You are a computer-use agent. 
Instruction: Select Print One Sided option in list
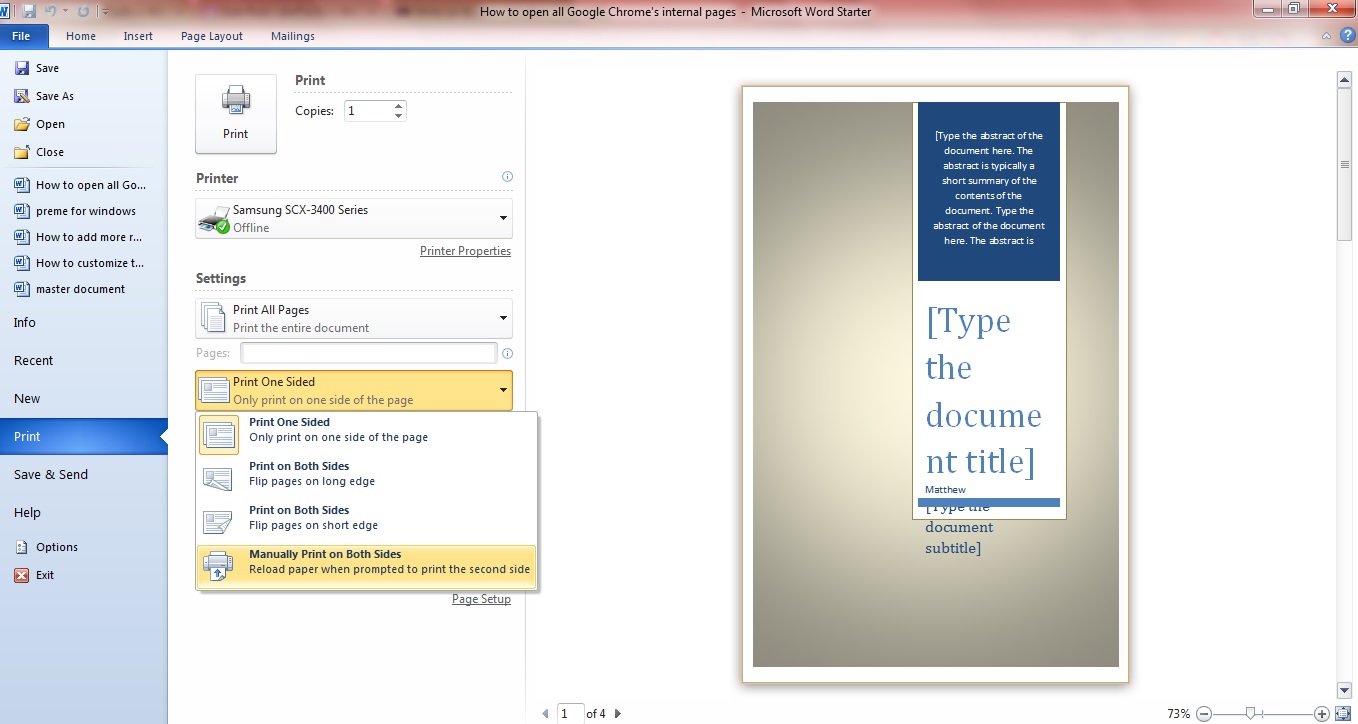click(367, 435)
